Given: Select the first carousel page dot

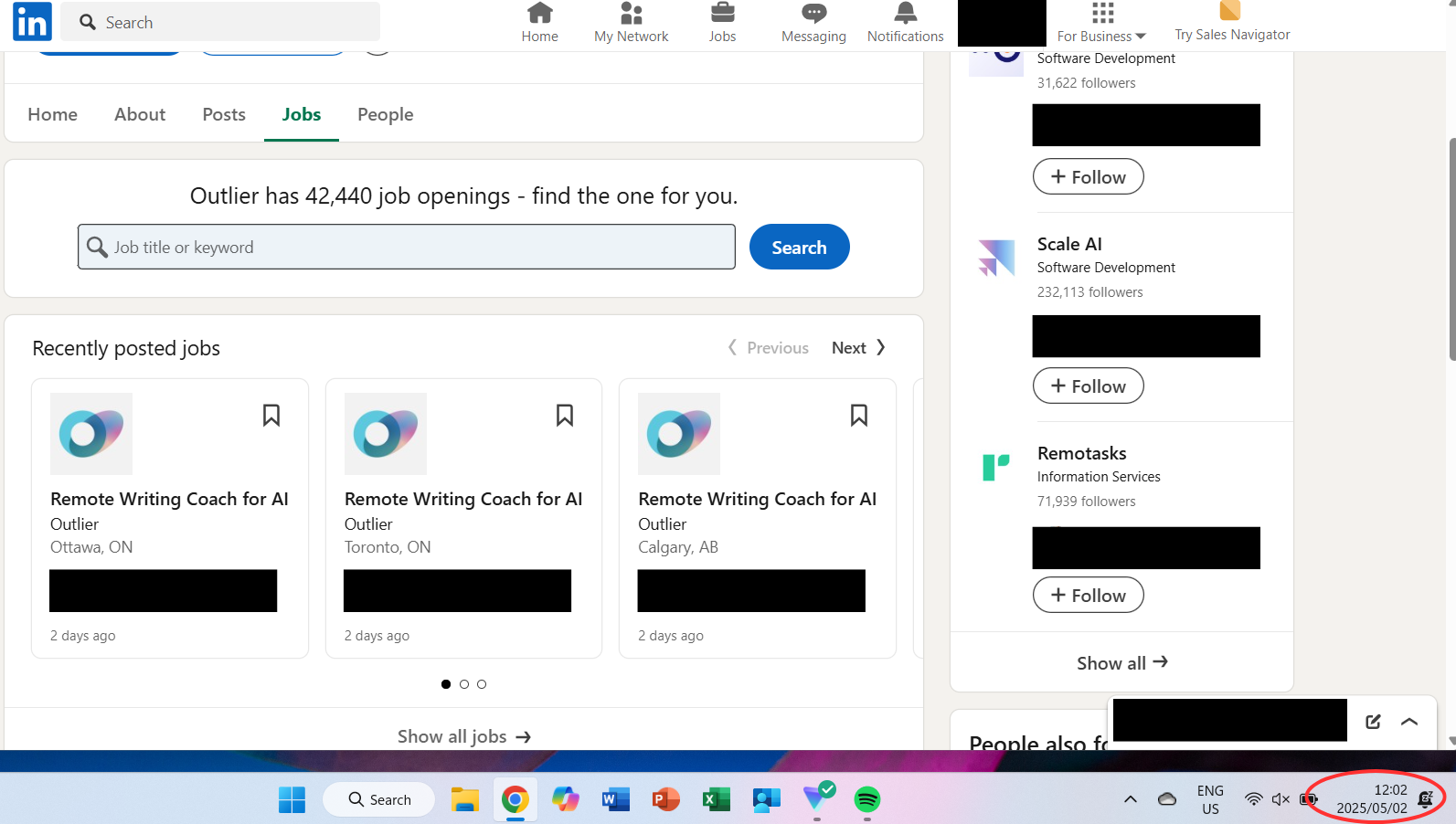Looking at the screenshot, I should (446, 684).
